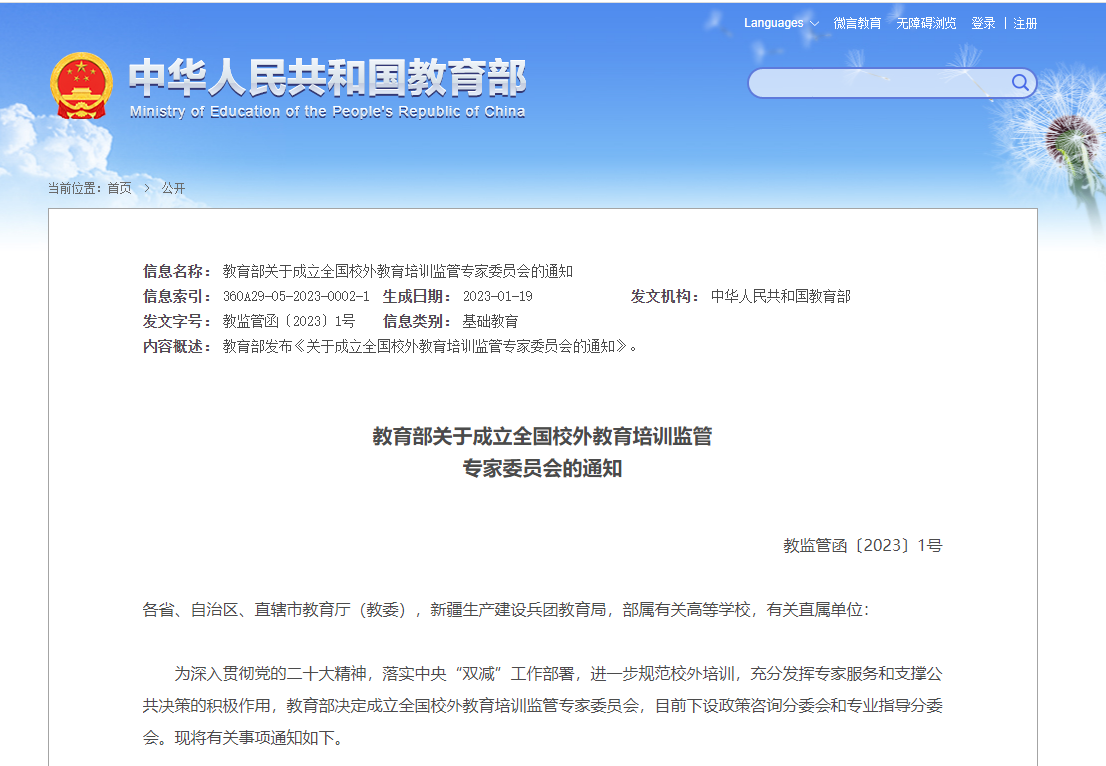Image resolution: width=1106 pixels, height=766 pixels.
Task: Click the English Ministry of Education subtitle
Action: point(327,112)
